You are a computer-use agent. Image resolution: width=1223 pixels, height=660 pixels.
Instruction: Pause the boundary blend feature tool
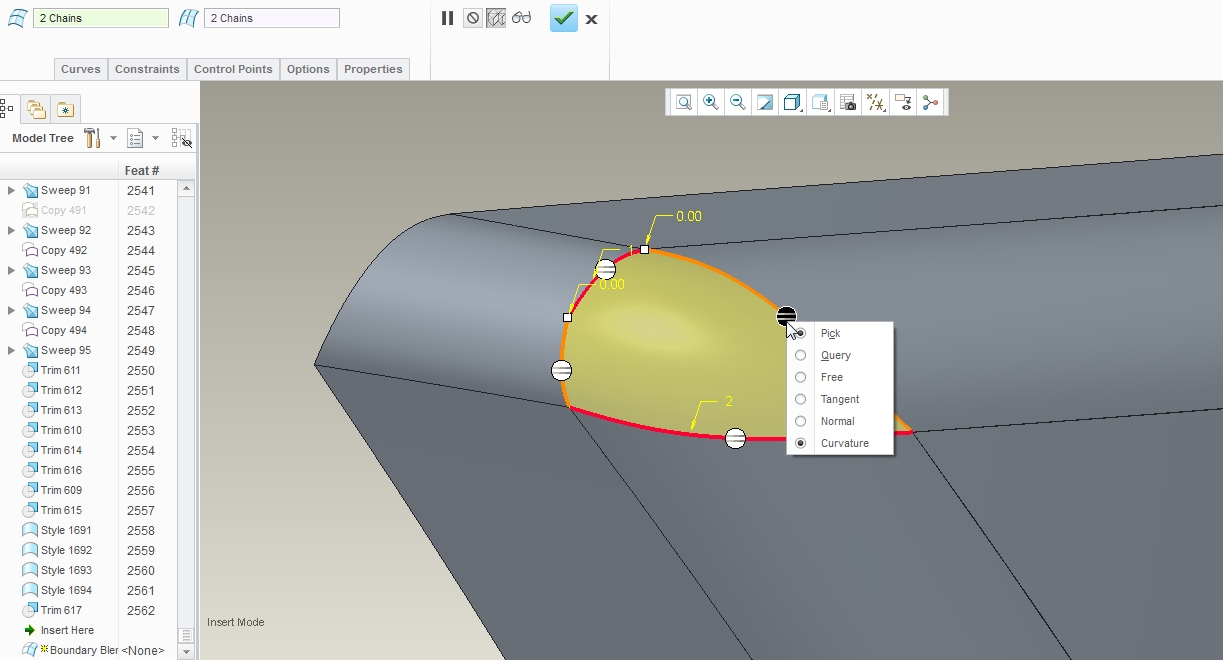click(447, 18)
